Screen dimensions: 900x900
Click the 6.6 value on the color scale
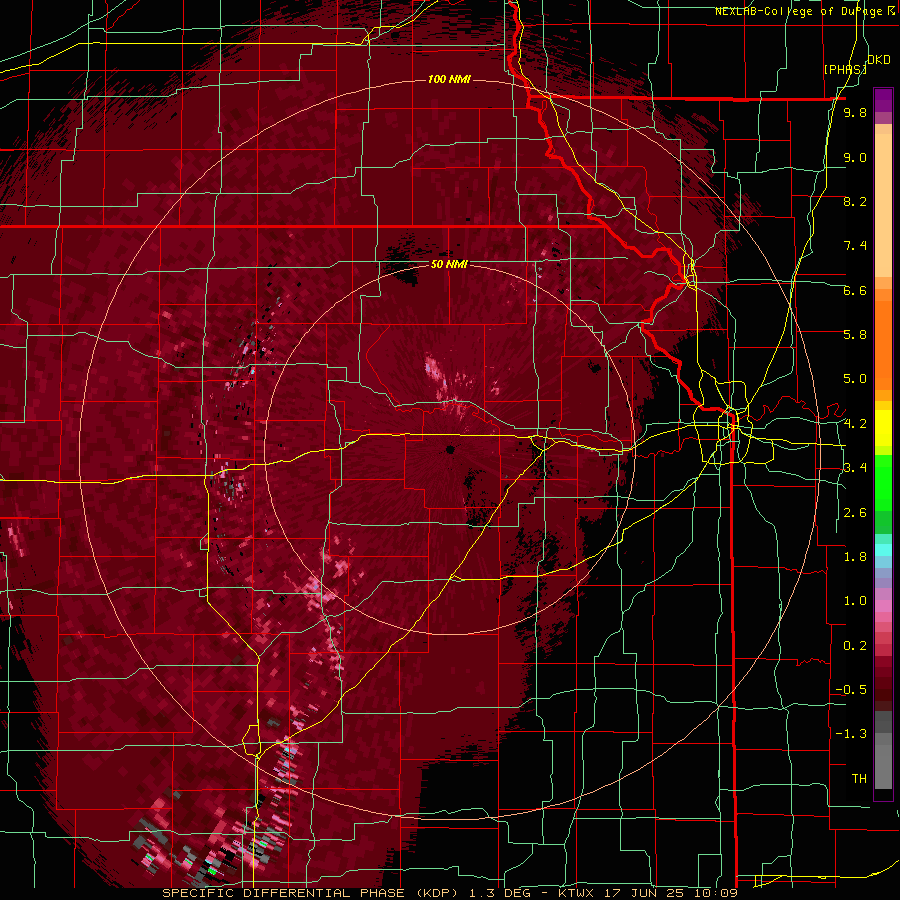pos(855,290)
